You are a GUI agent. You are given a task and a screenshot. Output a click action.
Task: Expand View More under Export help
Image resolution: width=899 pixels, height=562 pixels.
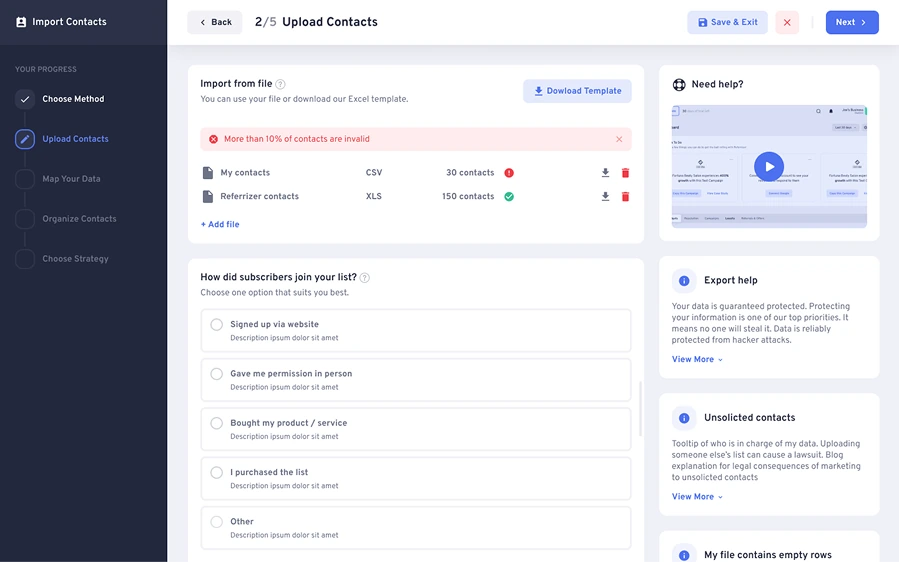coord(697,359)
